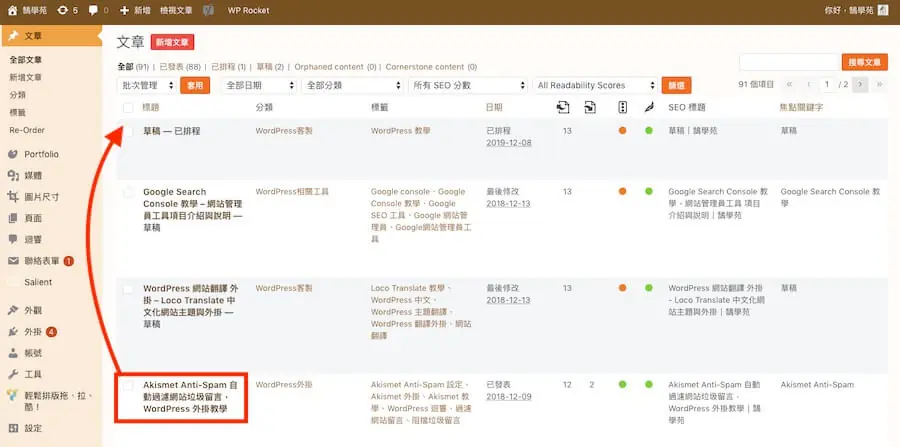This screenshot has height=447, width=900.
Task: Sort by outgoing internal links column icon
Action: coord(563,107)
